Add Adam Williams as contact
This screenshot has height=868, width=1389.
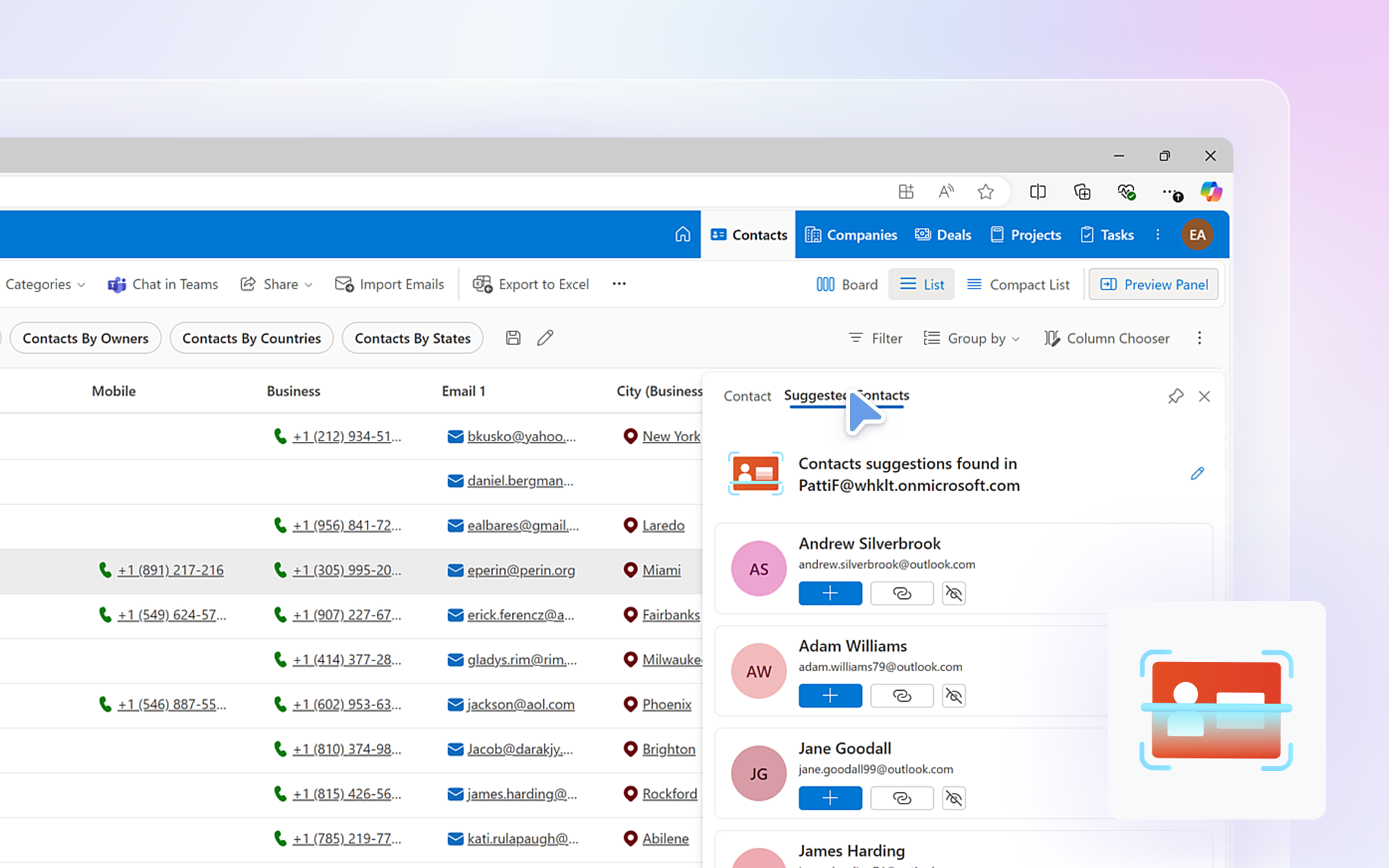coord(831,696)
